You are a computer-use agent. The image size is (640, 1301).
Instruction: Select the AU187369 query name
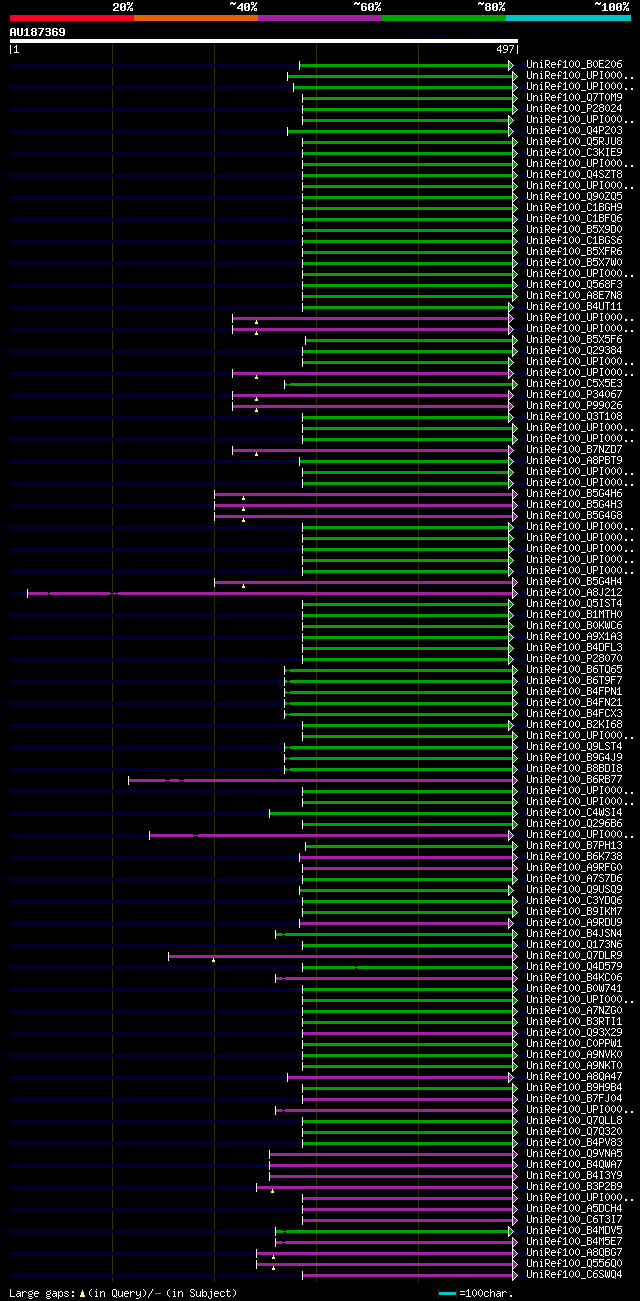point(38,33)
